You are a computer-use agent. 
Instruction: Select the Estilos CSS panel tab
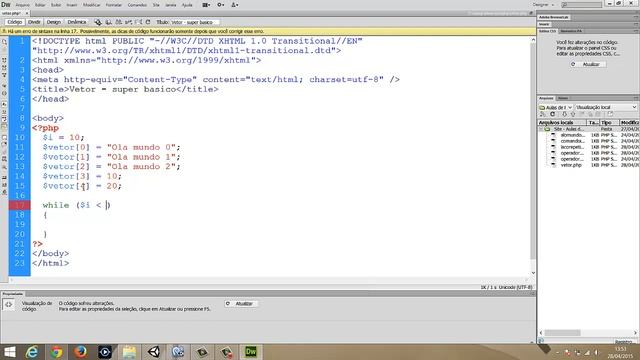click(547, 31)
